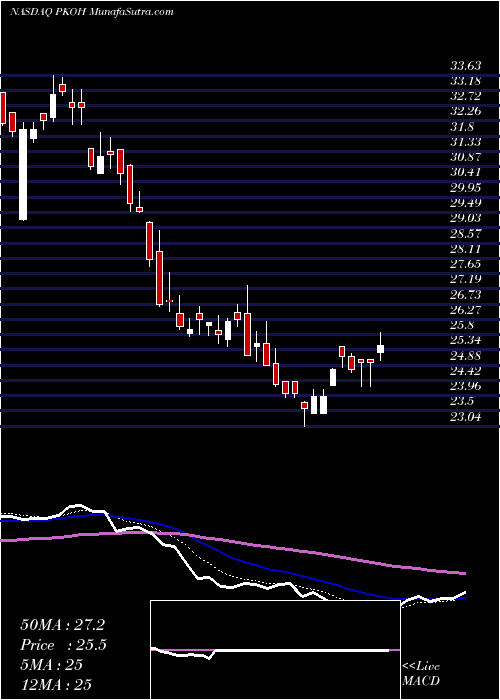Click the 24.88 price axis label
The width and height of the screenshot is (500, 700).
tap(466, 356)
